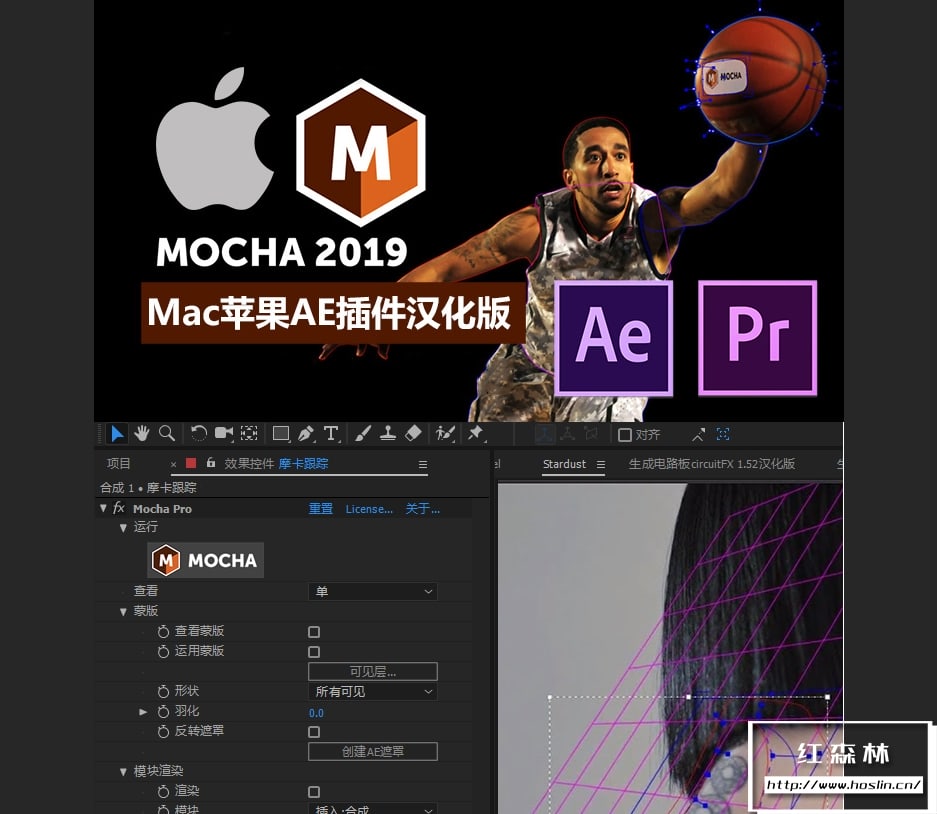Viewport: 937px width, 814px height.
Task: Select the Clone Stamp tool
Action: tap(388, 433)
